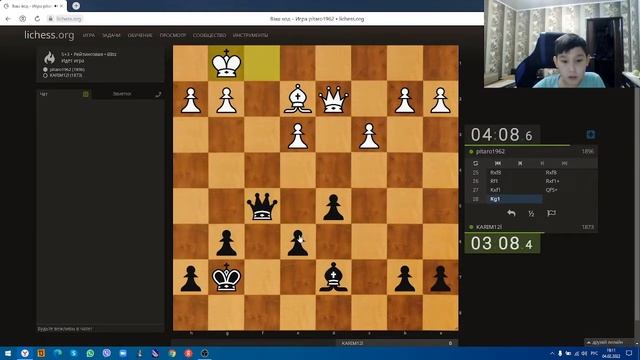Screen dimensions: 640x360
Task: Click the flip board icon in move controls
Action: 476,163
